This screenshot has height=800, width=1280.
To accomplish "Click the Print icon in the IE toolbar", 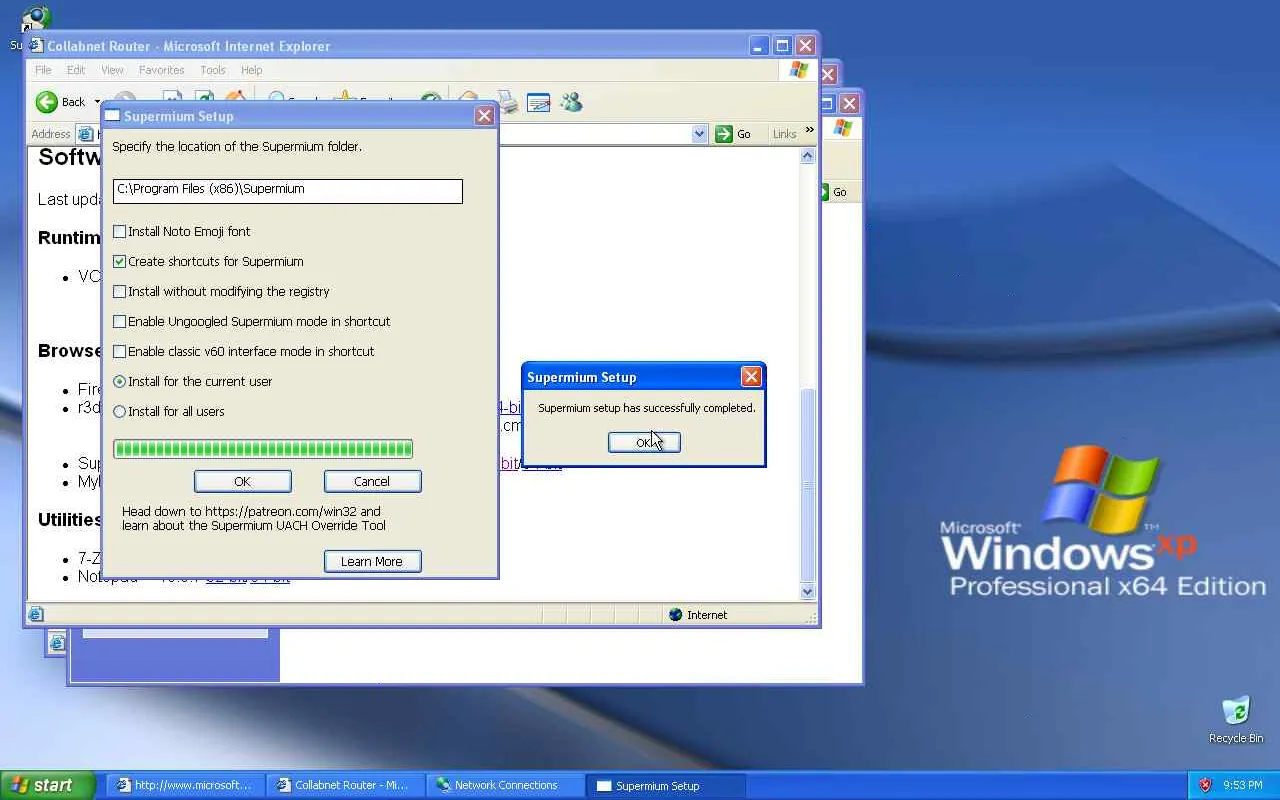I will (508, 102).
